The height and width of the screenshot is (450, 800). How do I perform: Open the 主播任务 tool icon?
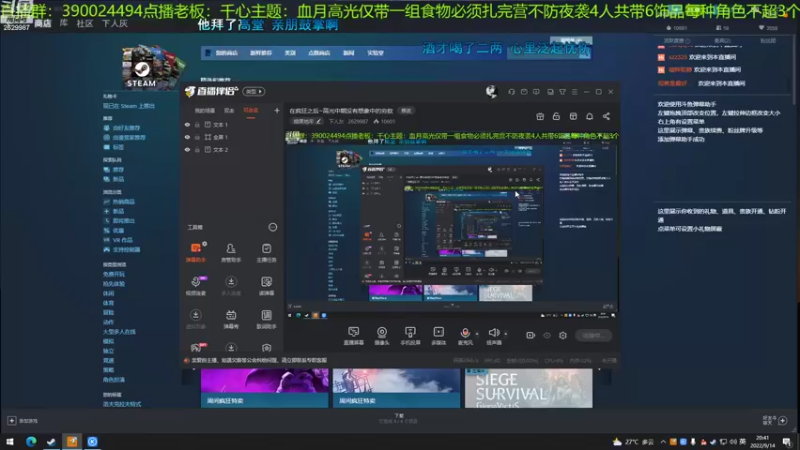pos(266,253)
